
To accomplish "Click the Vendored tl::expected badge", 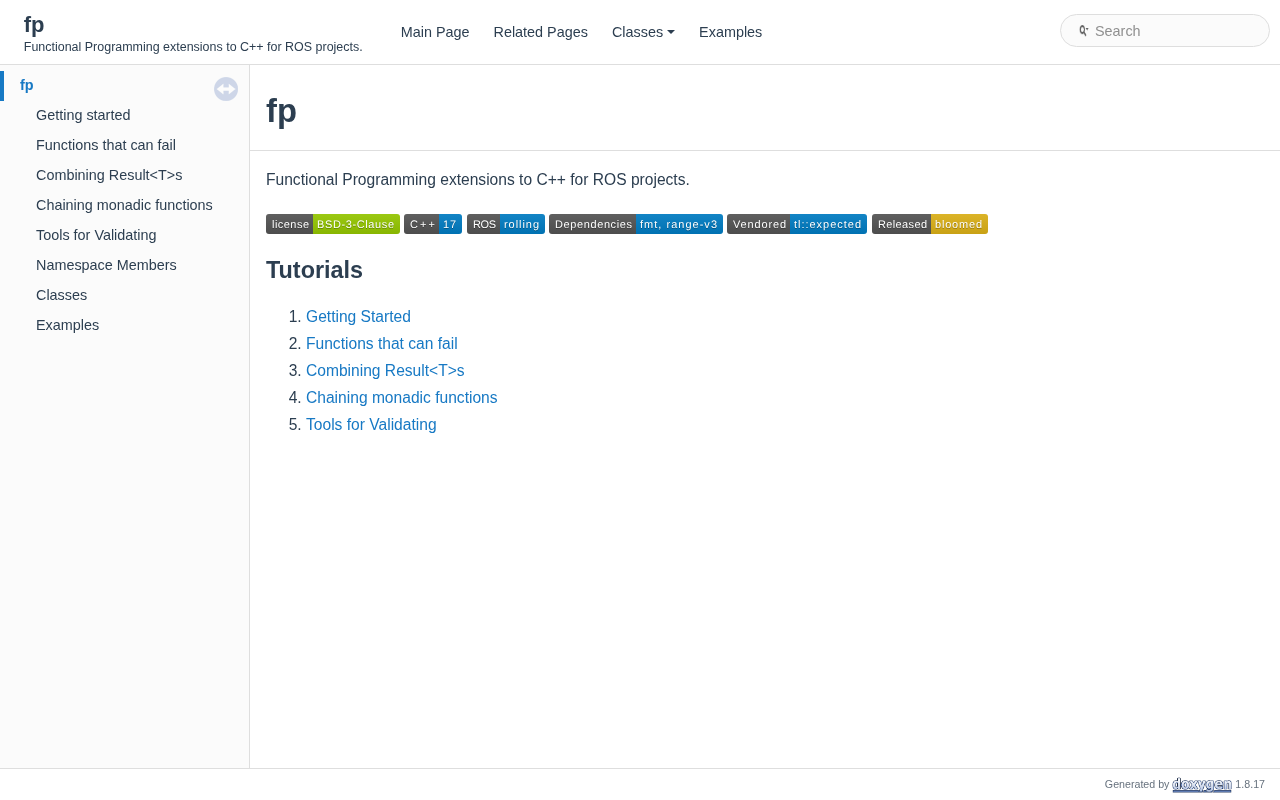I will click(797, 224).
